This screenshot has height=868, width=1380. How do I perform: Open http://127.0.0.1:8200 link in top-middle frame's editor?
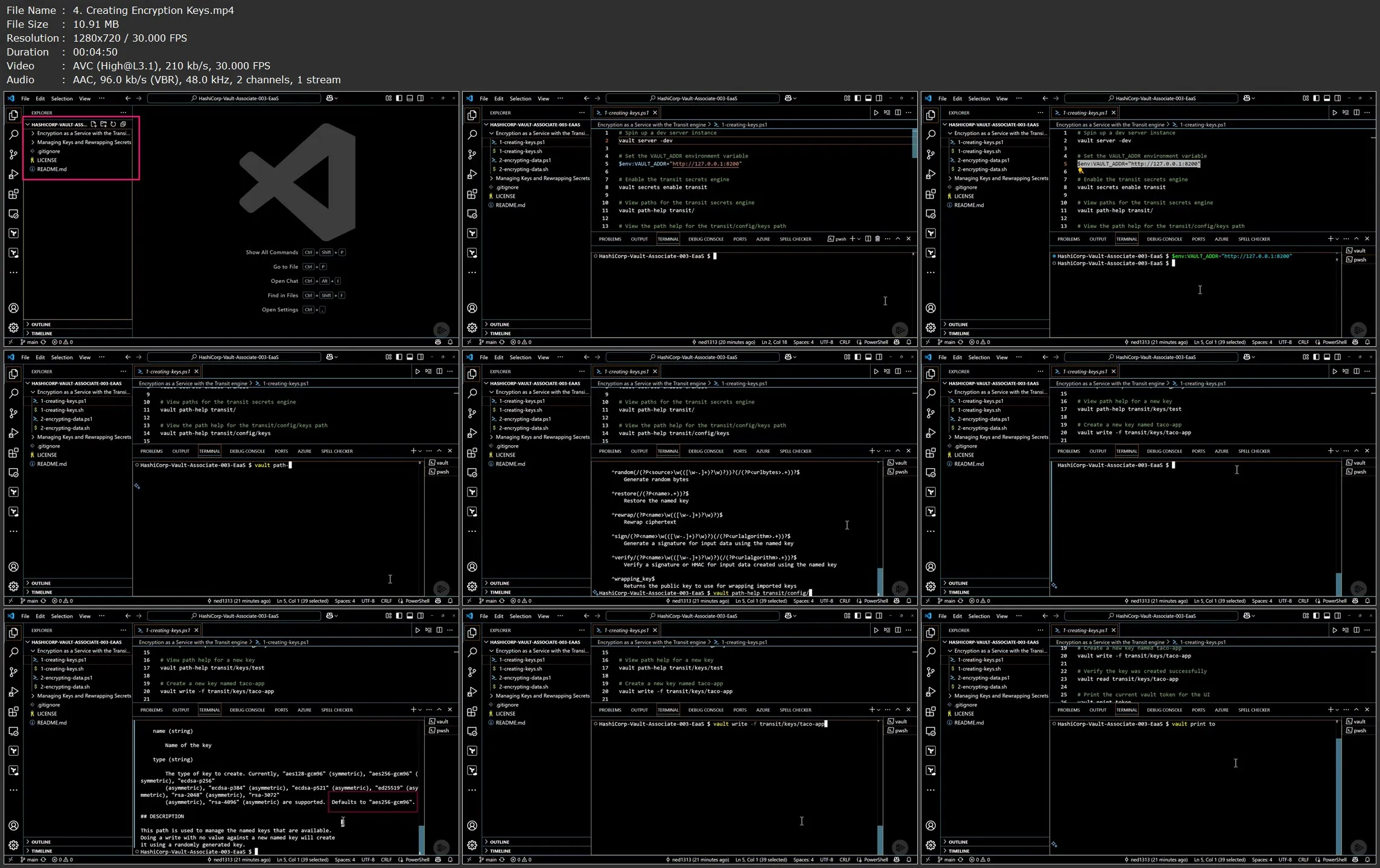point(705,163)
